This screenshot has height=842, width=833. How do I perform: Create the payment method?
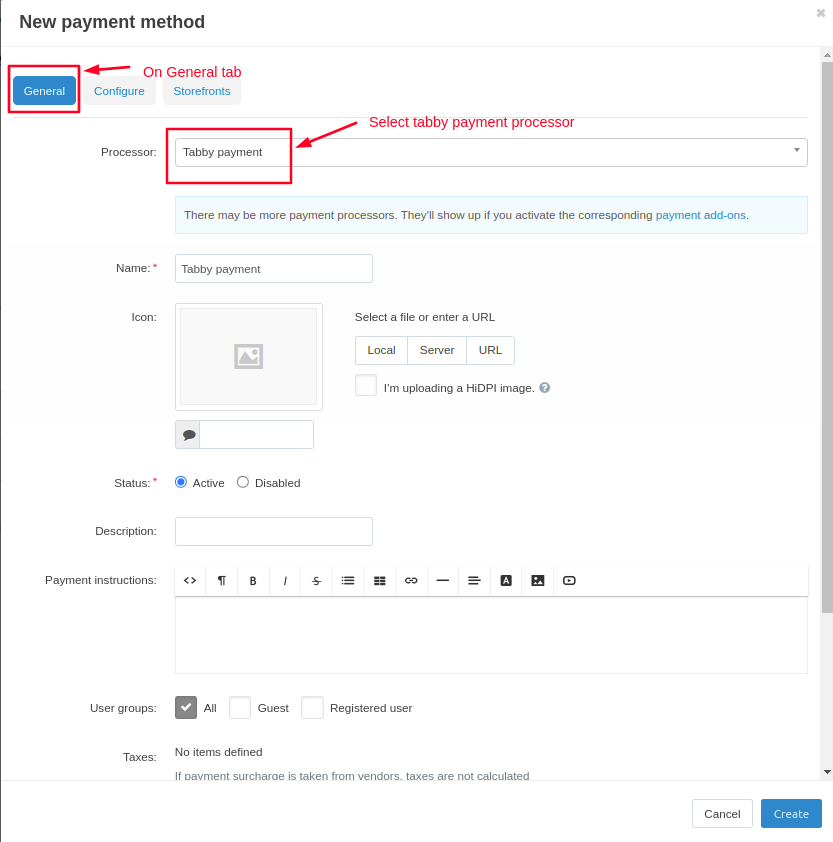pos(791,814)
